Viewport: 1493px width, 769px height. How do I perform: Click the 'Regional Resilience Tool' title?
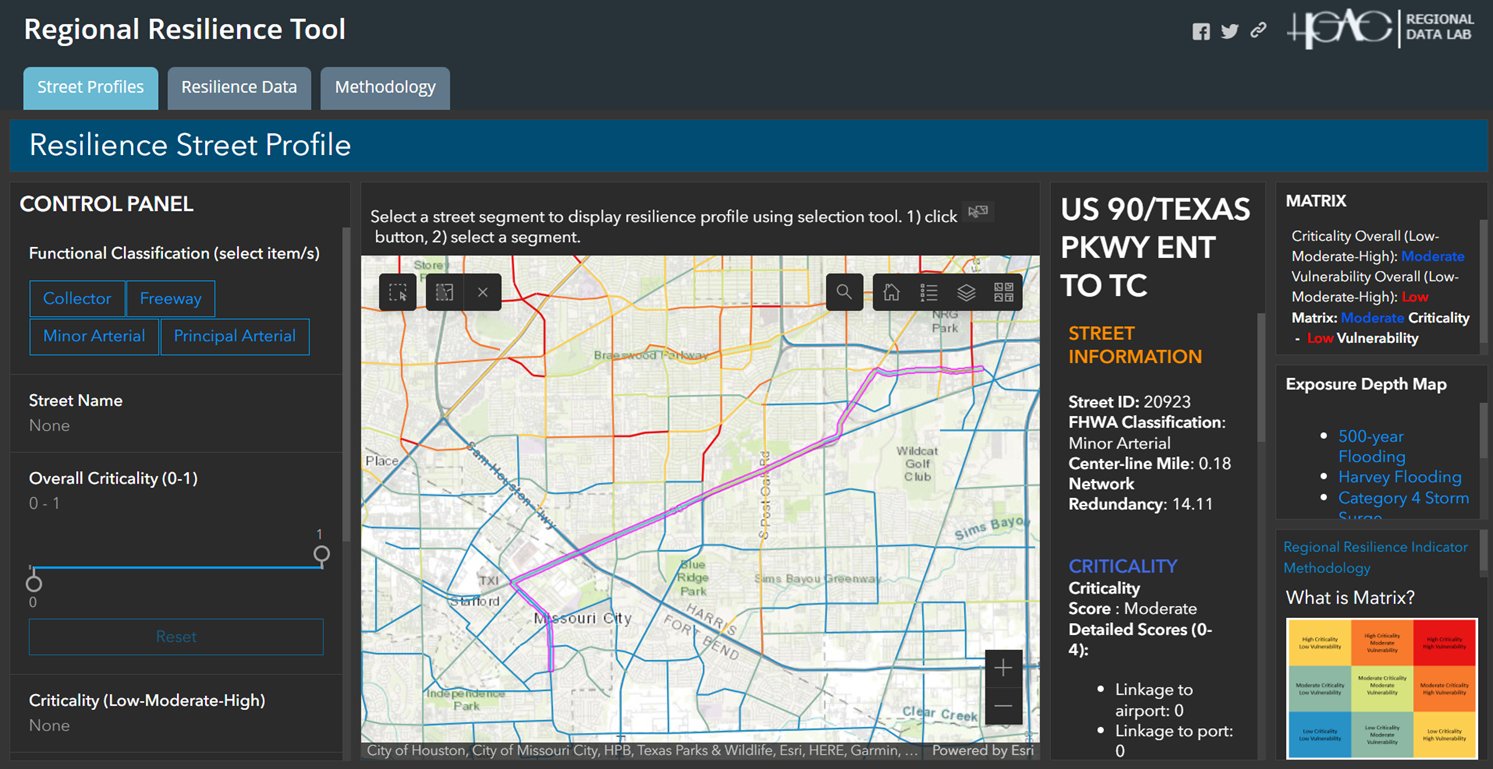185,29
